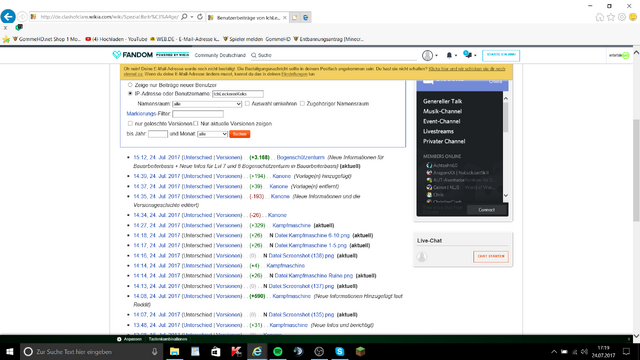The height and width of the screenshot is (360, 640).
Task: Click the orange Suchen button
Action: click(x=240, y=134)
